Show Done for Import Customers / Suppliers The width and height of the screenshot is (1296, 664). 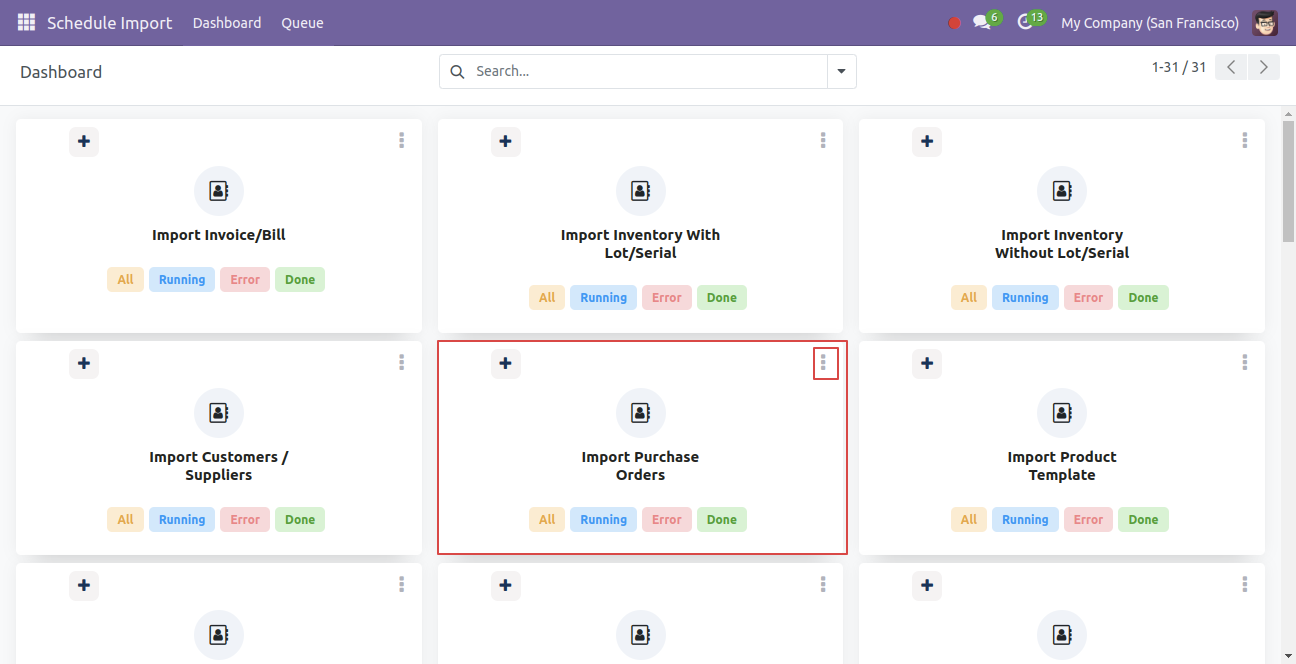300,520
